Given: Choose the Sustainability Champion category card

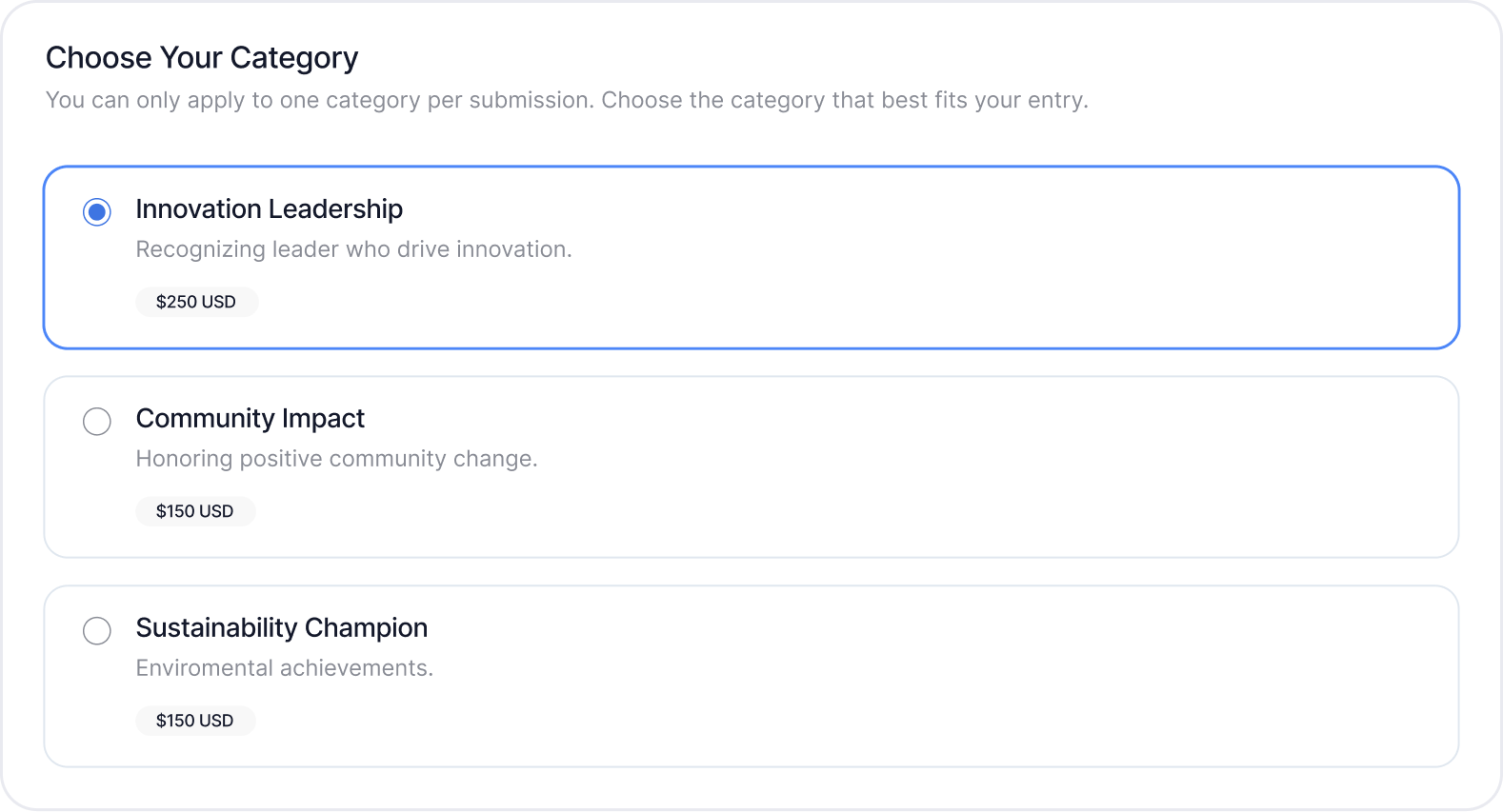Looking at the screenshot, I should (751, 675).
